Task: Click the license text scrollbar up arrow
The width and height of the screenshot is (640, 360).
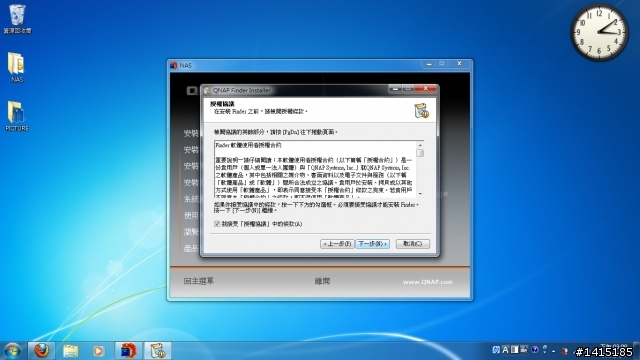Action: (420, 145)
